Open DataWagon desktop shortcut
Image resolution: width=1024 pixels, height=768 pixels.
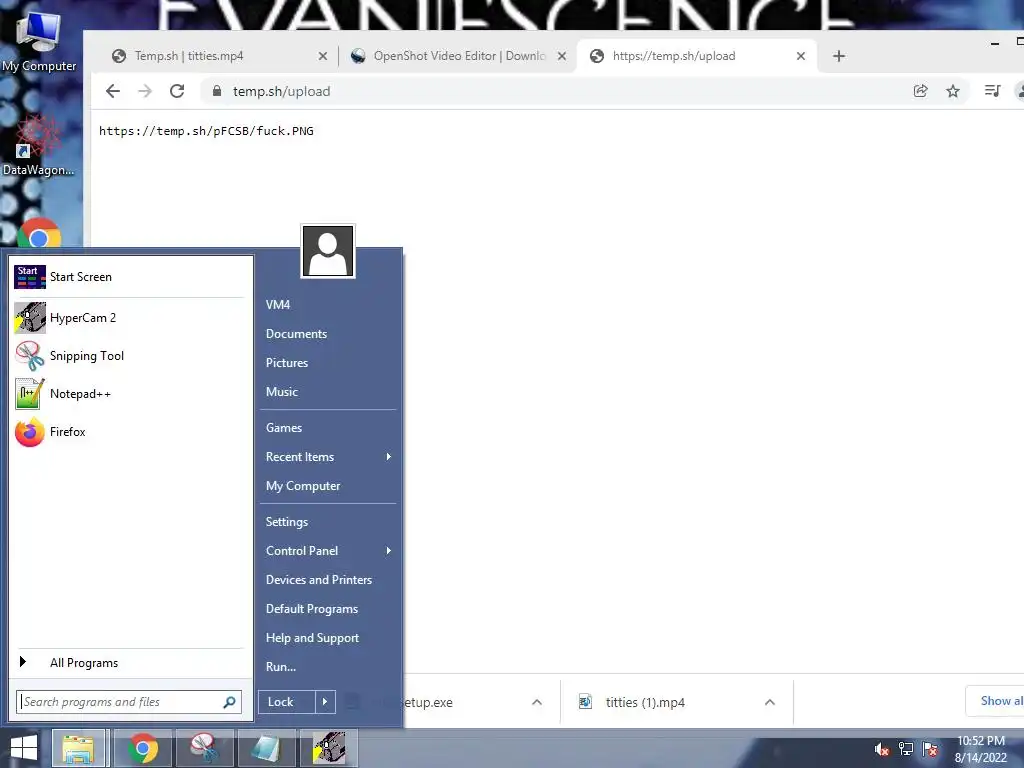(x=38, y=146)
